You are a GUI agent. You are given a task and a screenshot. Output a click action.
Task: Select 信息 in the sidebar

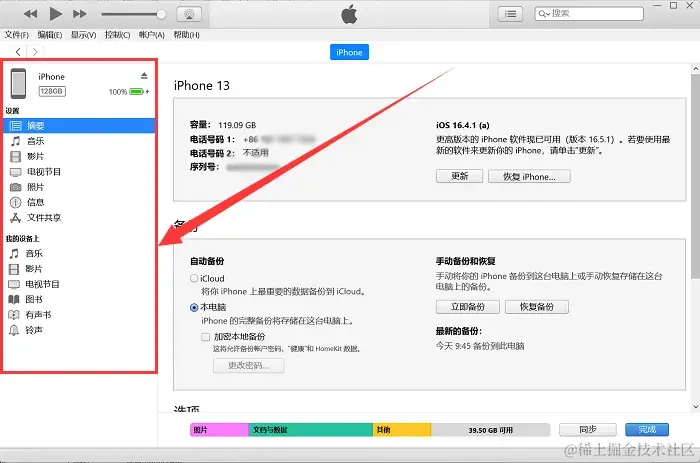click(79, 202)
